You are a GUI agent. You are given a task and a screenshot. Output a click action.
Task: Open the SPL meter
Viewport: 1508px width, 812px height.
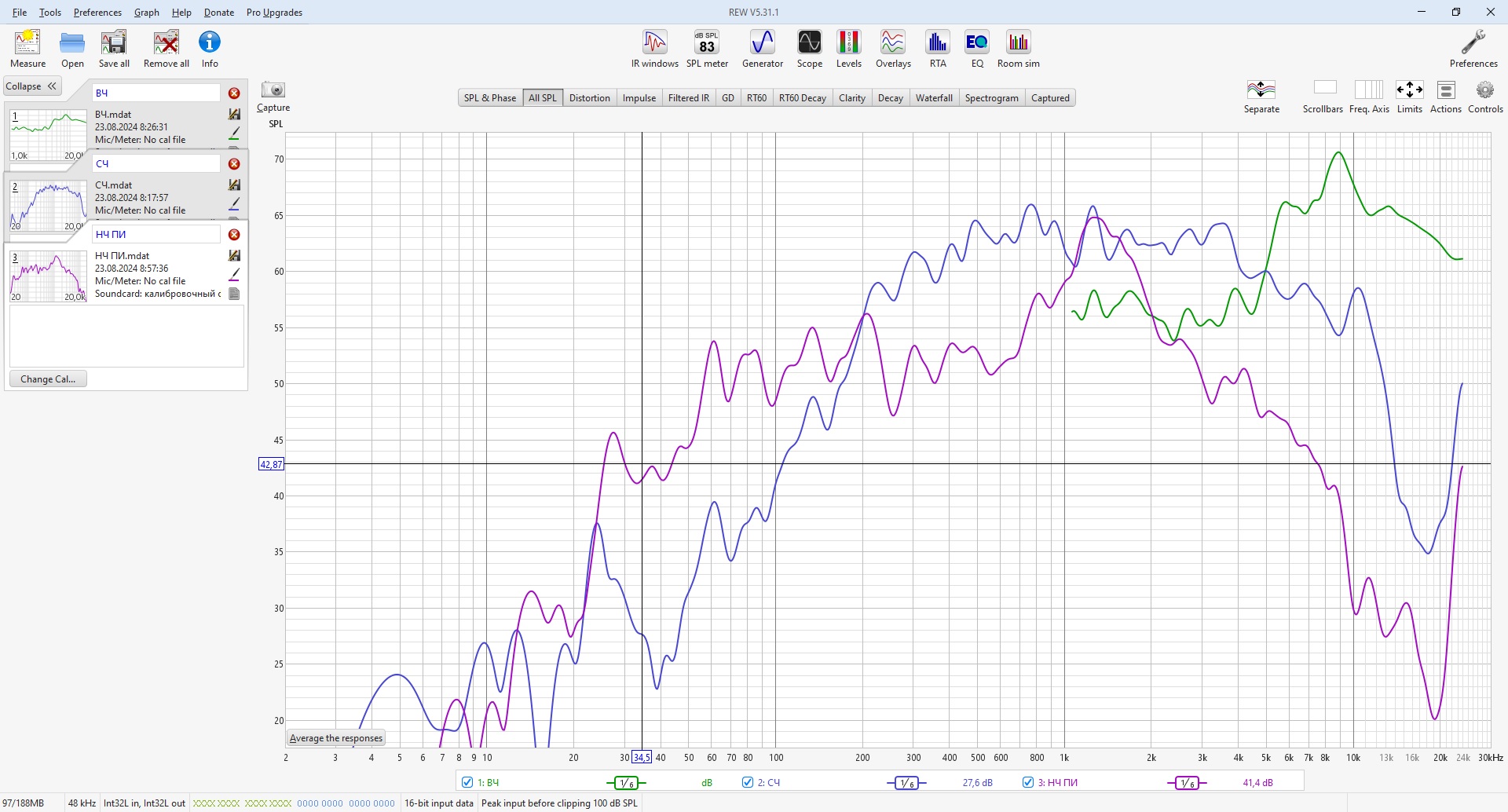[707, 49]
